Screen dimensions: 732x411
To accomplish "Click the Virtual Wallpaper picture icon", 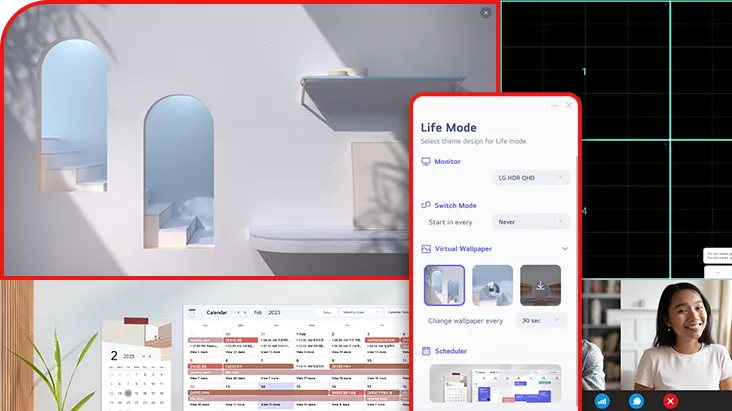I will click(426, 248).
